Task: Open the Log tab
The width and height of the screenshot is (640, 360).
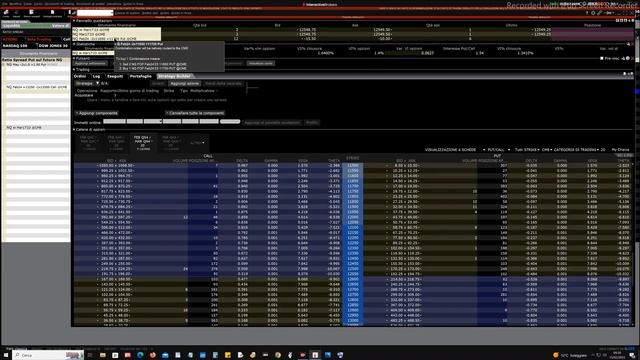Action: [96, 76]
